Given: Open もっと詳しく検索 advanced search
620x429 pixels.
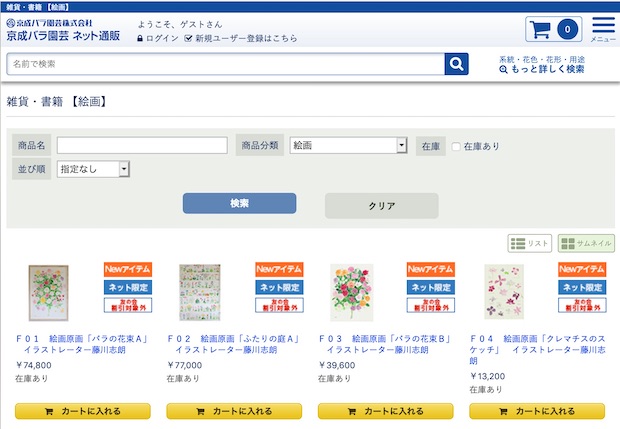Looking at the screenshot, I should click(542, 69).
